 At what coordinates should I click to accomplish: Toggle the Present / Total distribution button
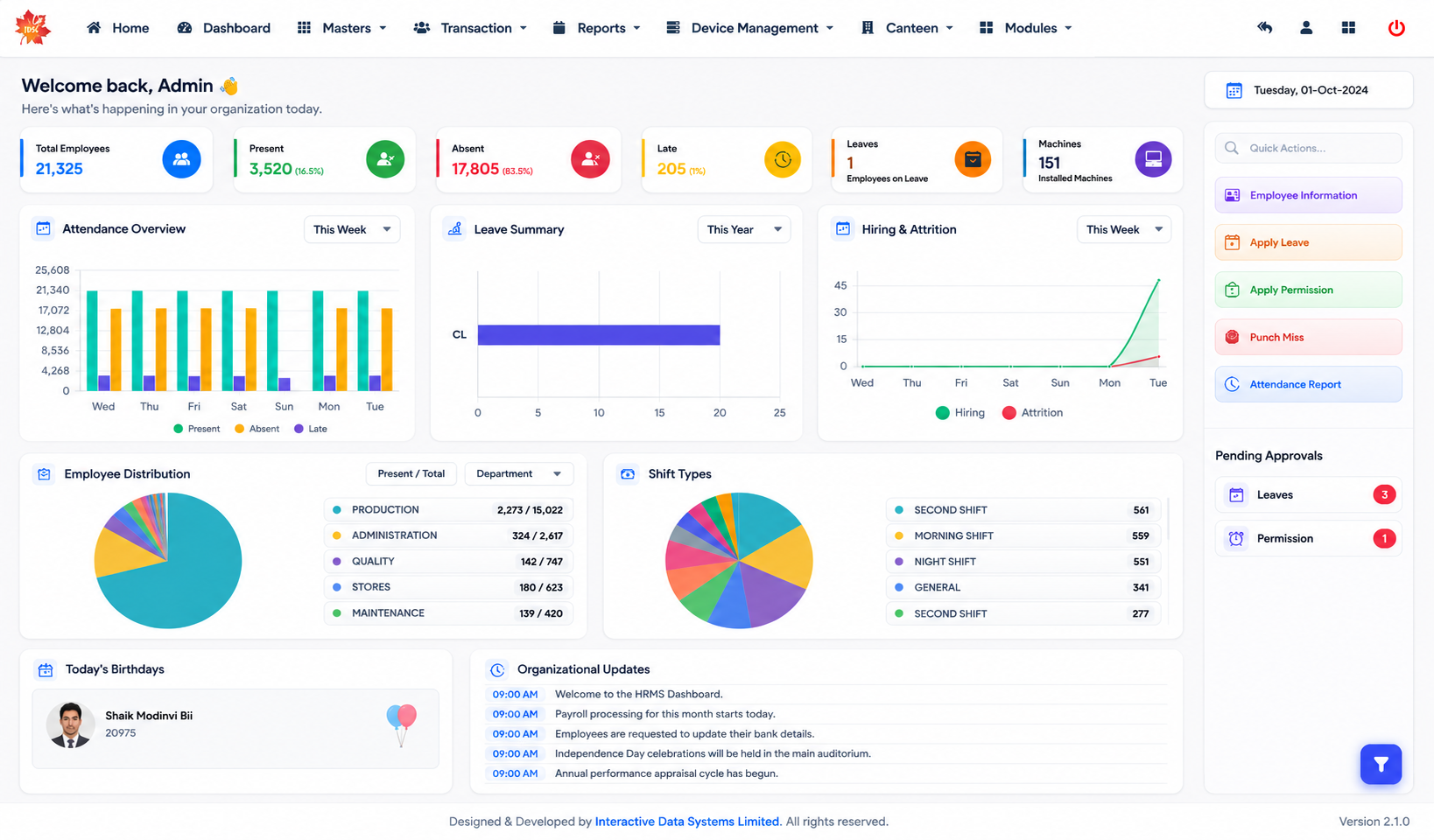(411, 473)
